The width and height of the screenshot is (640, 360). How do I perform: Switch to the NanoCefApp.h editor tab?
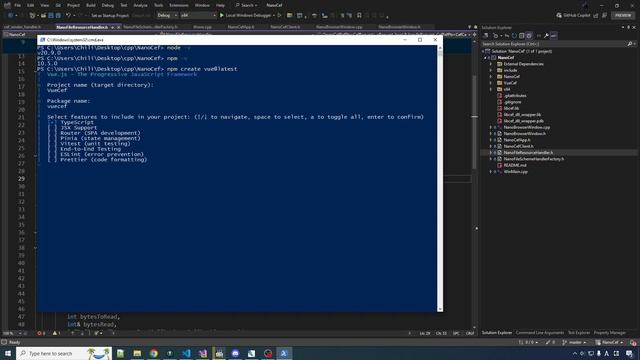[x=241, y=27]
